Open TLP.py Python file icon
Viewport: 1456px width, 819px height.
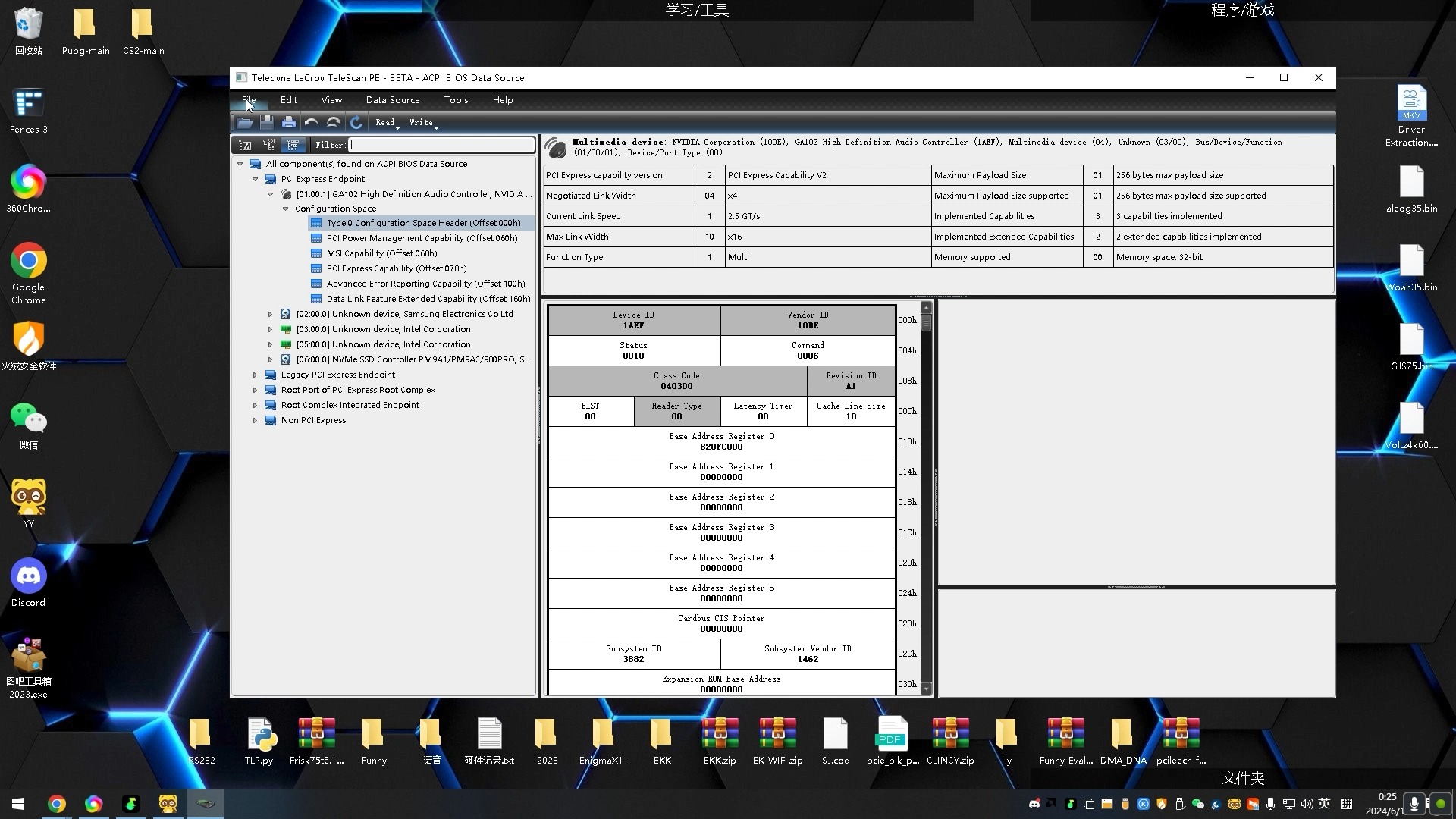pyautogui.click(x=259, y=741)
